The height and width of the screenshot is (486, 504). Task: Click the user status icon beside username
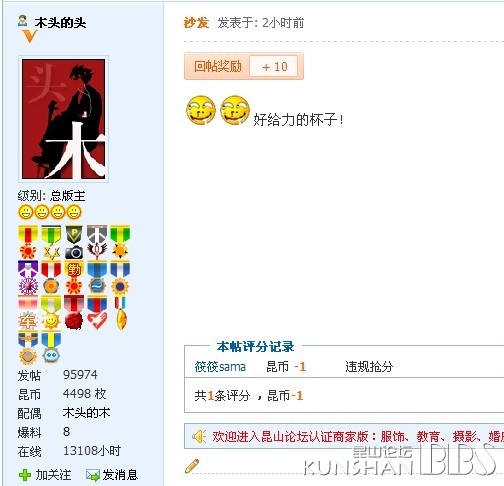pyautogui.click(x=23, y=21)
